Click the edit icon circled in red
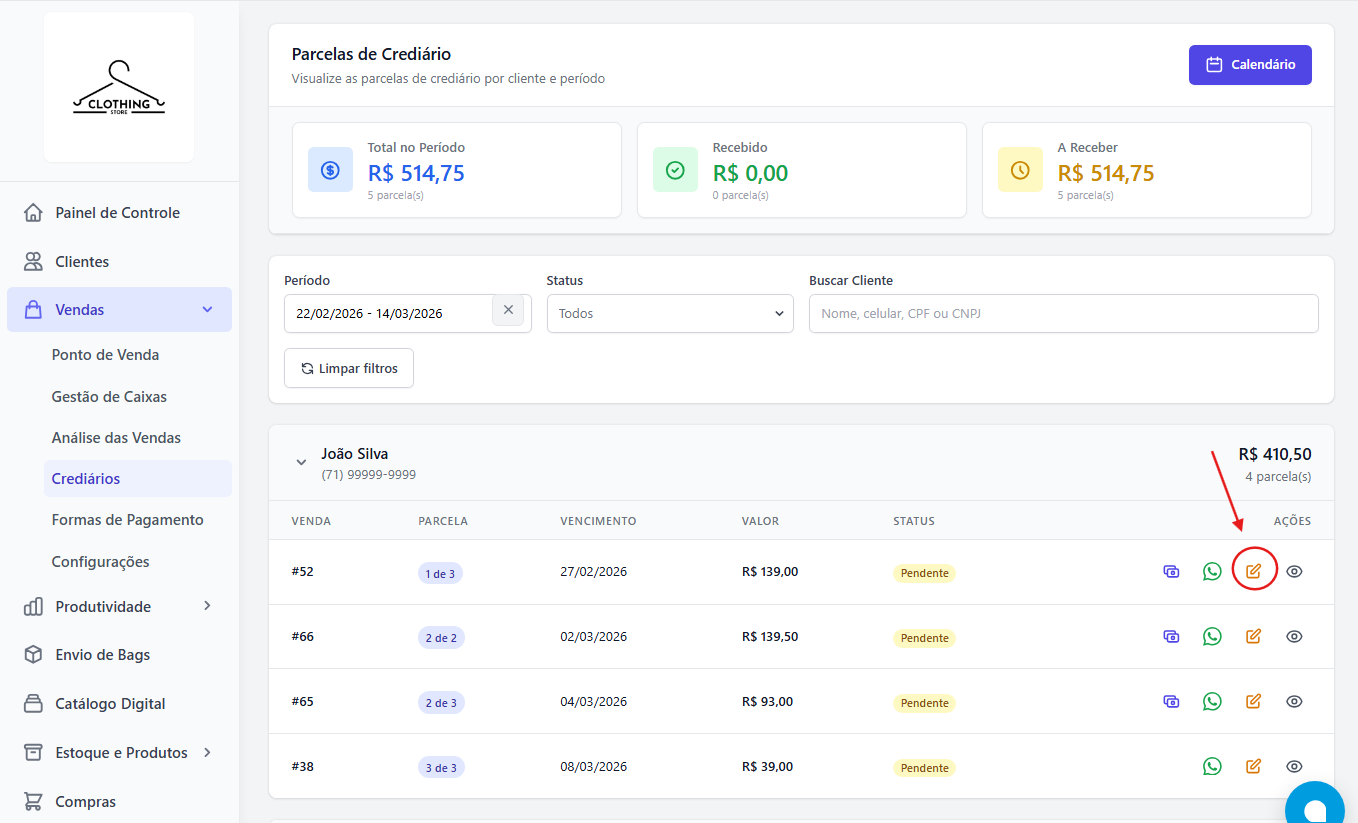Image resolution: width=1358 pixels, height=823 pixels. click(x=1253, y=572)
